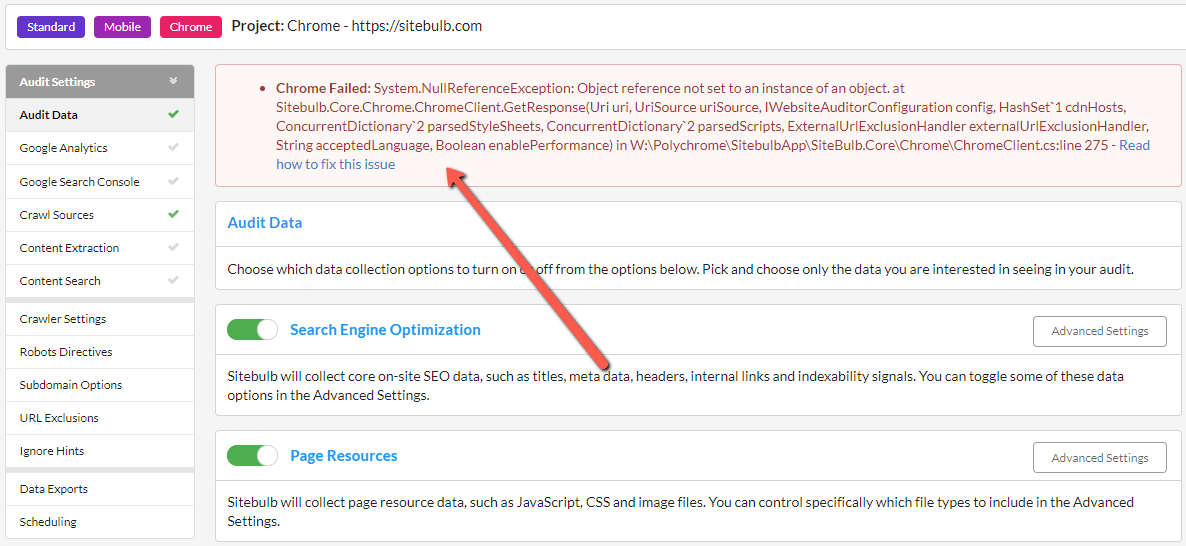The width and height of the screenshot is (1186, 546).
Task: Open Ignore Hints
Action: (x=99, y=451)
